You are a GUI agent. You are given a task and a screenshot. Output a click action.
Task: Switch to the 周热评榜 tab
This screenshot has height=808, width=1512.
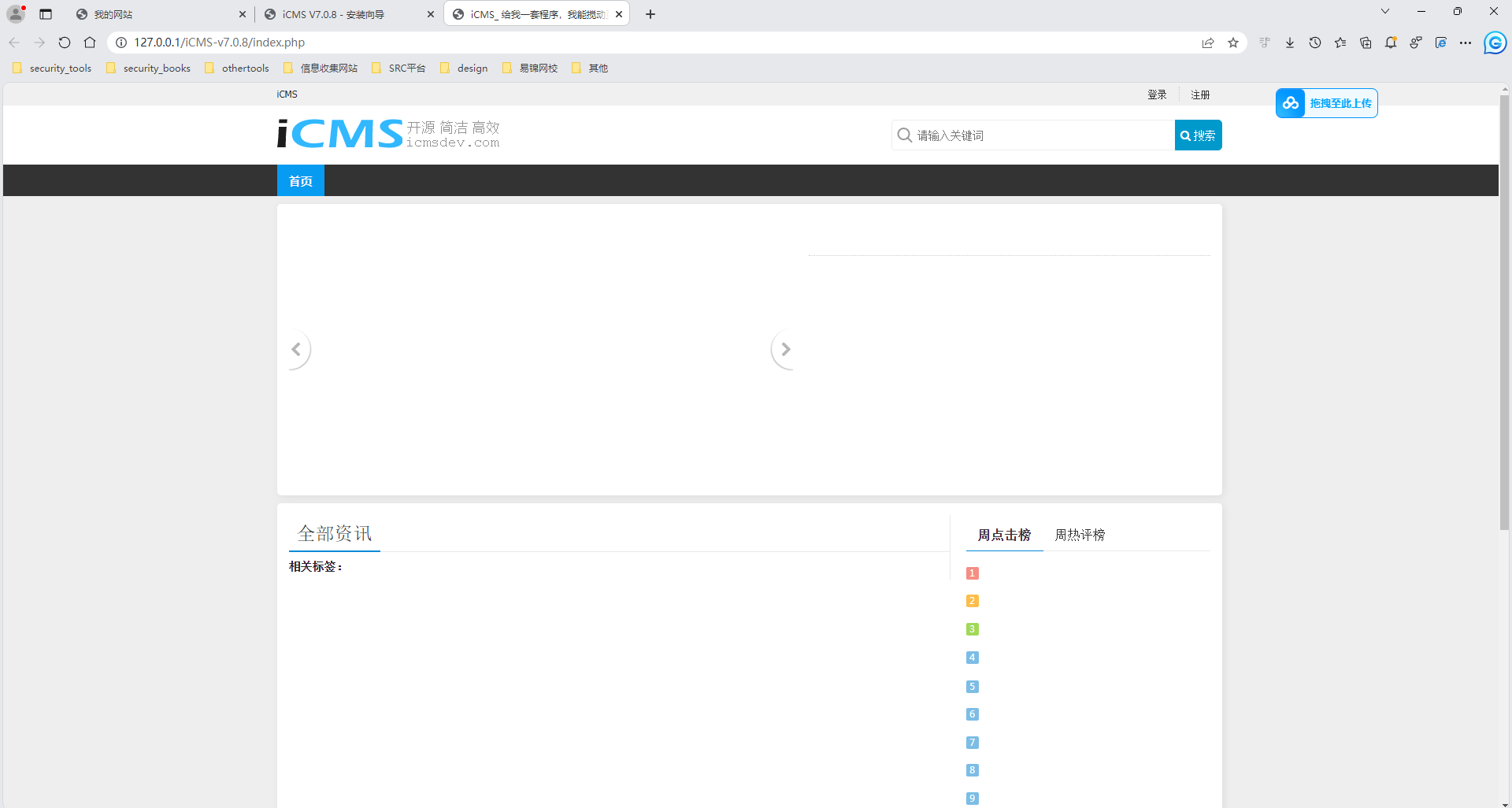tap(1080, 535)
